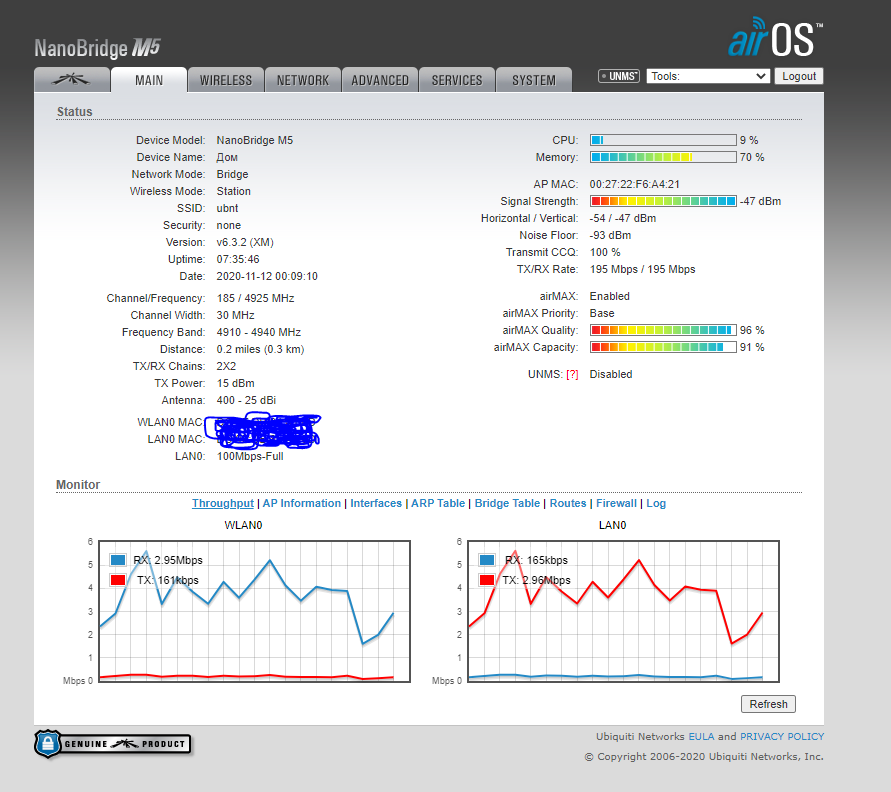
Task: Open the AP Information link
Action: pyautogui.click(x=302, y=503)
